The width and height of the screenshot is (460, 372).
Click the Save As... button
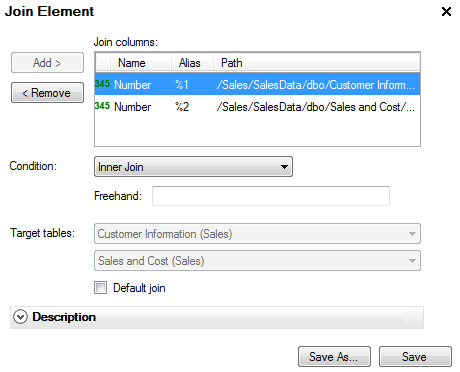pos(334,357)
